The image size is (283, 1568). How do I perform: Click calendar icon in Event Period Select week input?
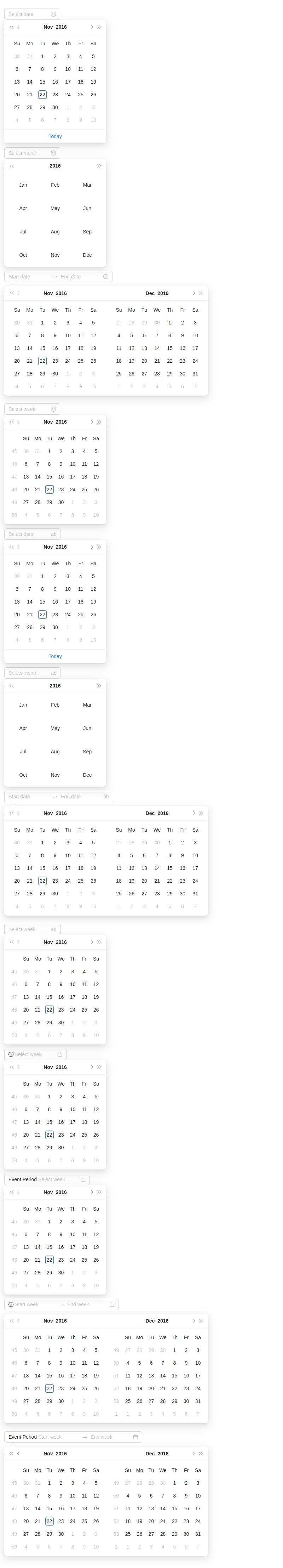coord(83,1179)
